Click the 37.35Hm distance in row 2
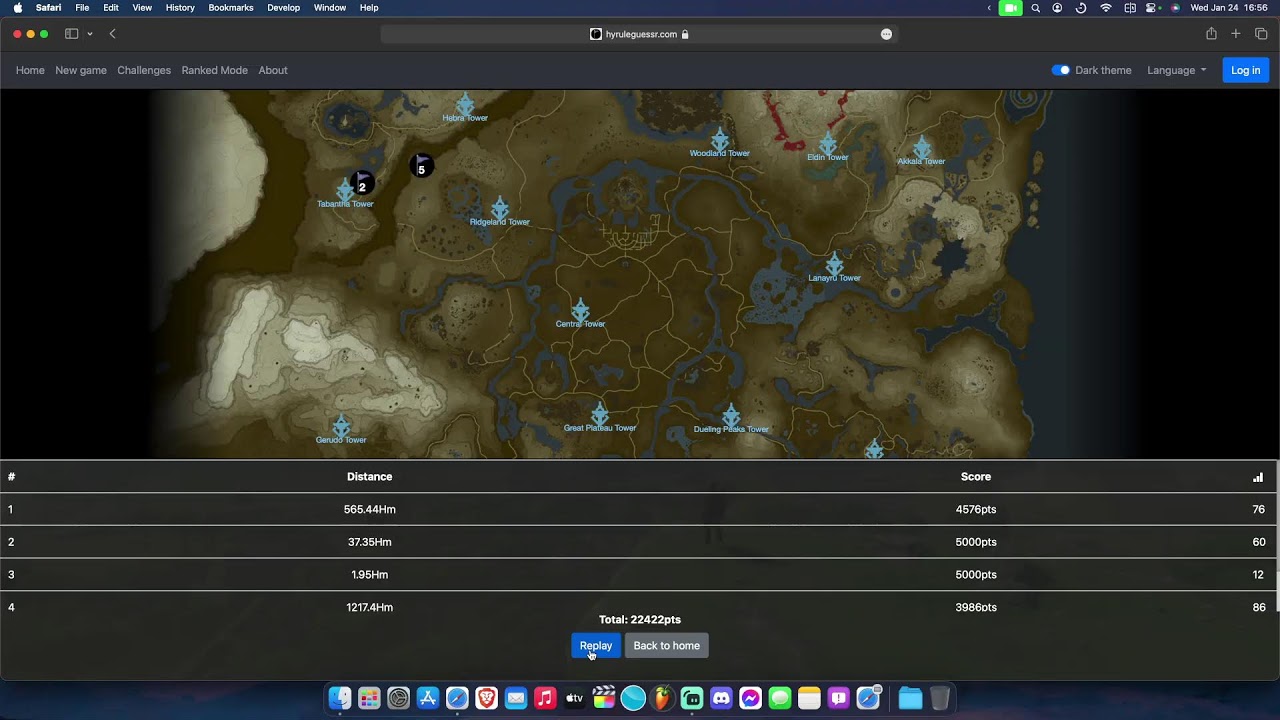Image resolution: width=1280 pixels, height=720 pixels. [370, 542]
